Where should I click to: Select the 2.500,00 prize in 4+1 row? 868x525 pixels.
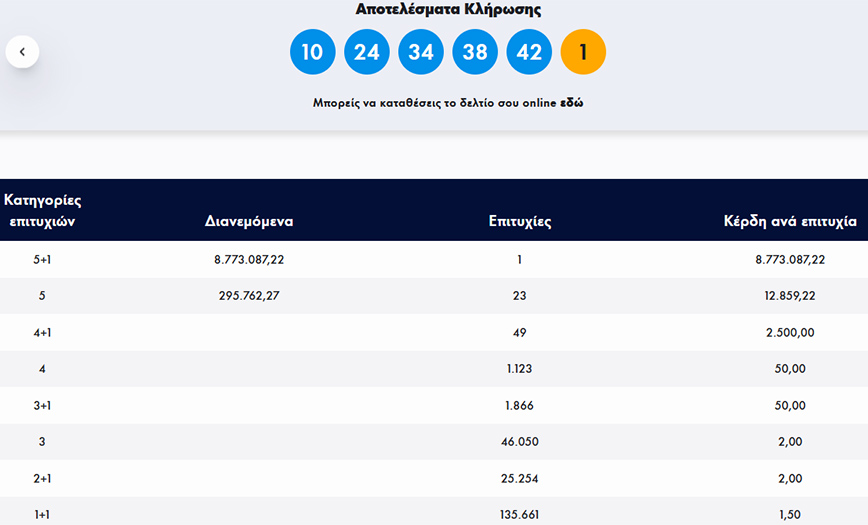[790, 332]
